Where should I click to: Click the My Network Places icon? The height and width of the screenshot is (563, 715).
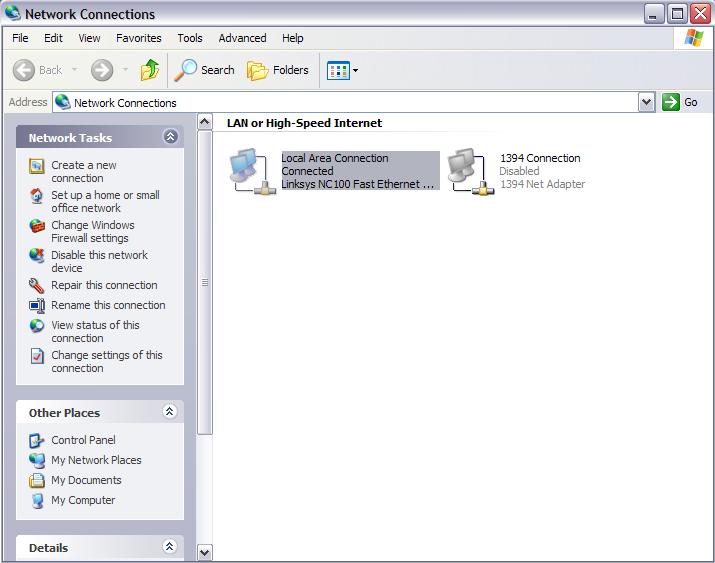pos(37,460)
